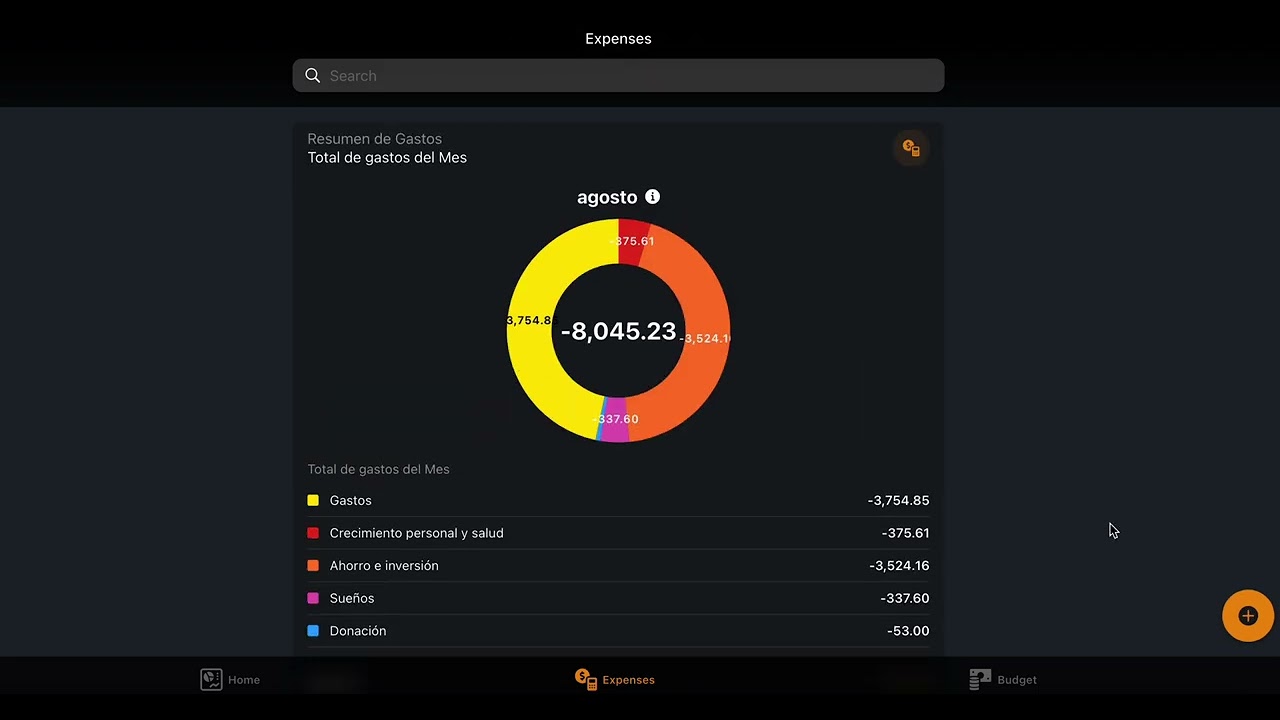
Task: Select the Gastos category row label
Action: click(350, 501)
